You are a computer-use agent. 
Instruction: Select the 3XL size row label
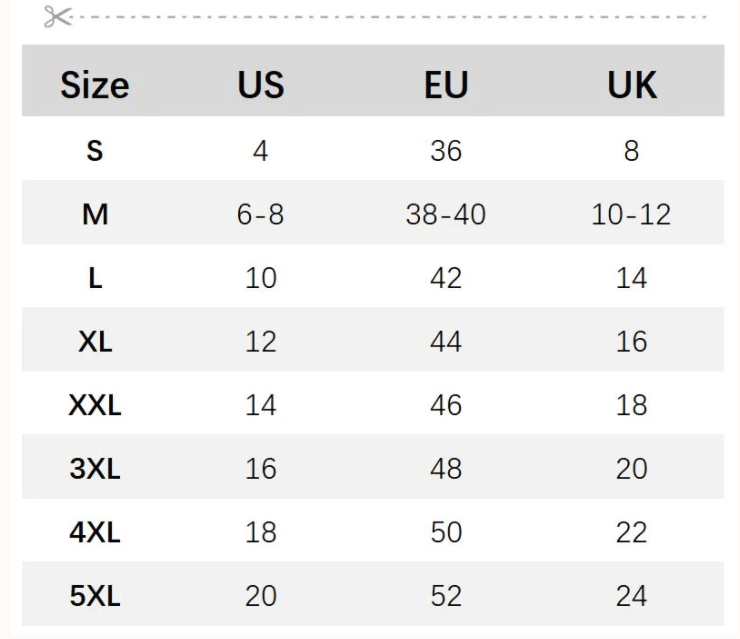[x=95, y=469]
